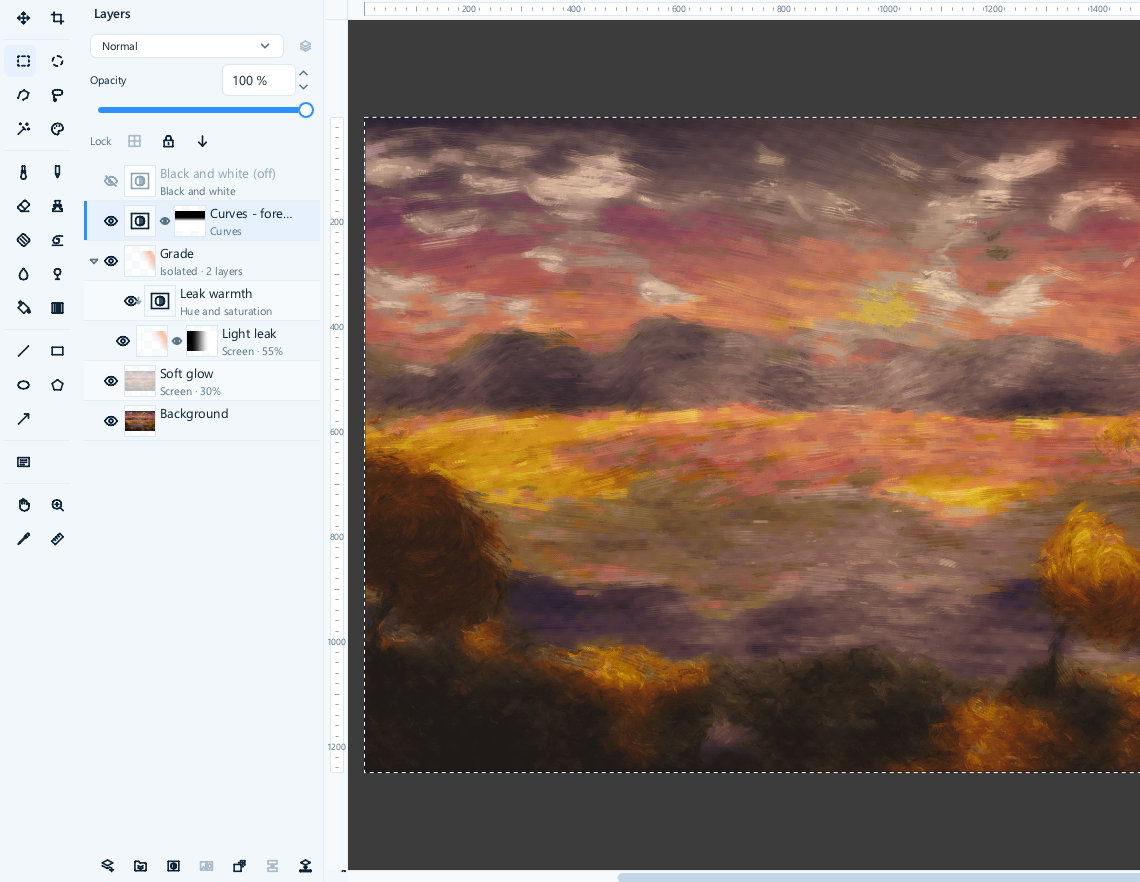Viewport: 1140px width, 882px height.
Task: Select the Line shape tool
Action: [x=23, y=351]
